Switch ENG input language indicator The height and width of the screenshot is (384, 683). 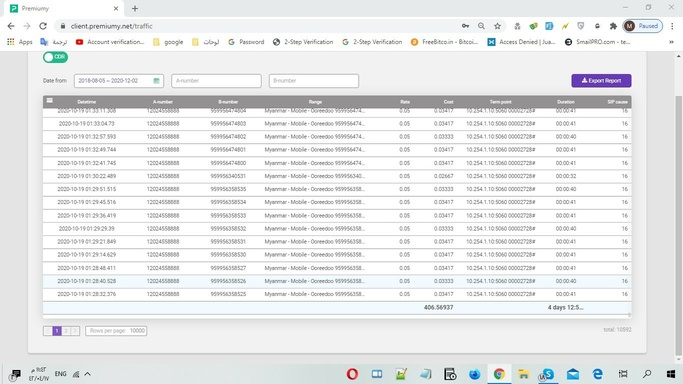[x=61, y=374]
